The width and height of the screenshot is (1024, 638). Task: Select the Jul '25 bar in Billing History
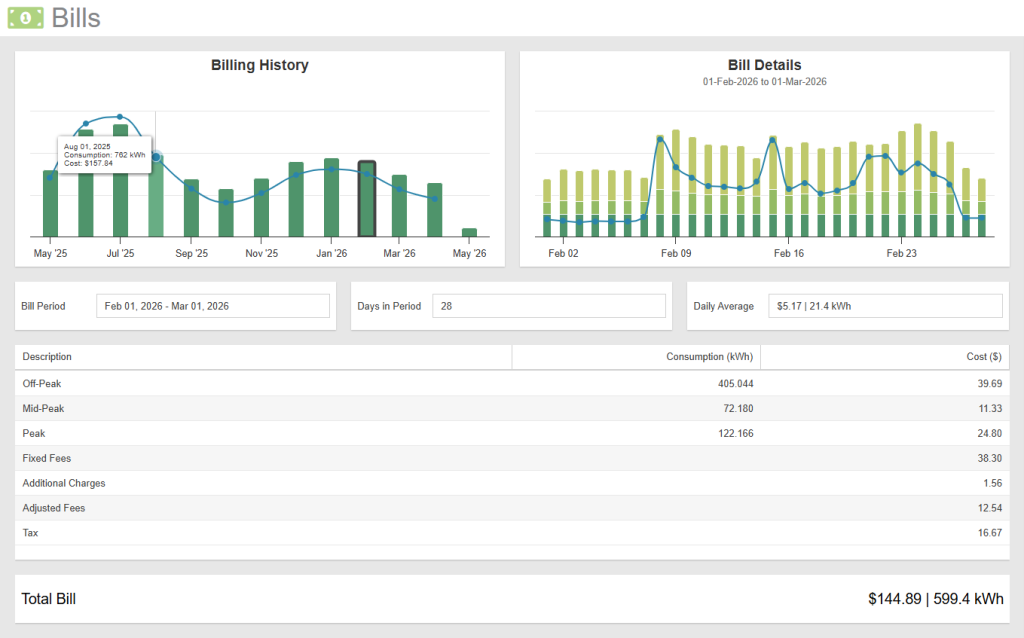(120, 180)
